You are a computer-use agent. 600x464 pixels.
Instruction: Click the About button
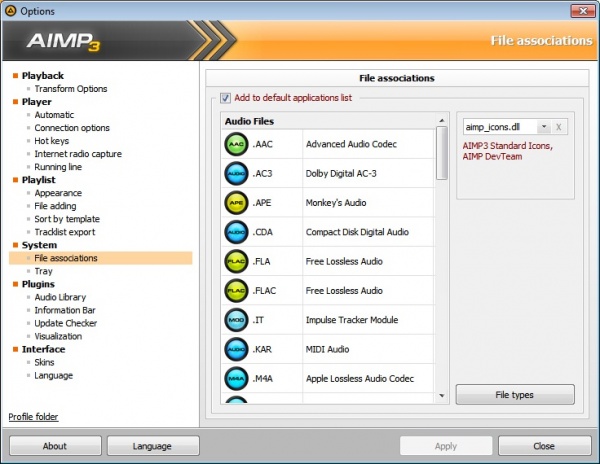point(55,446)
